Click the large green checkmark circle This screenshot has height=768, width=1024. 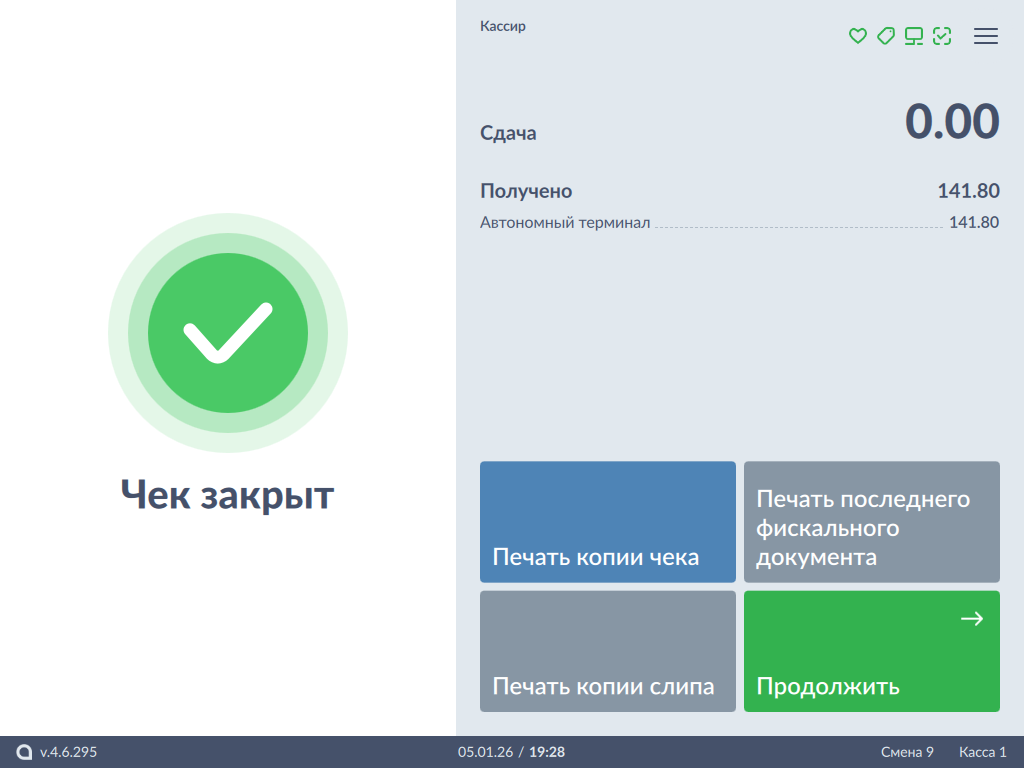tap(228, 333)
